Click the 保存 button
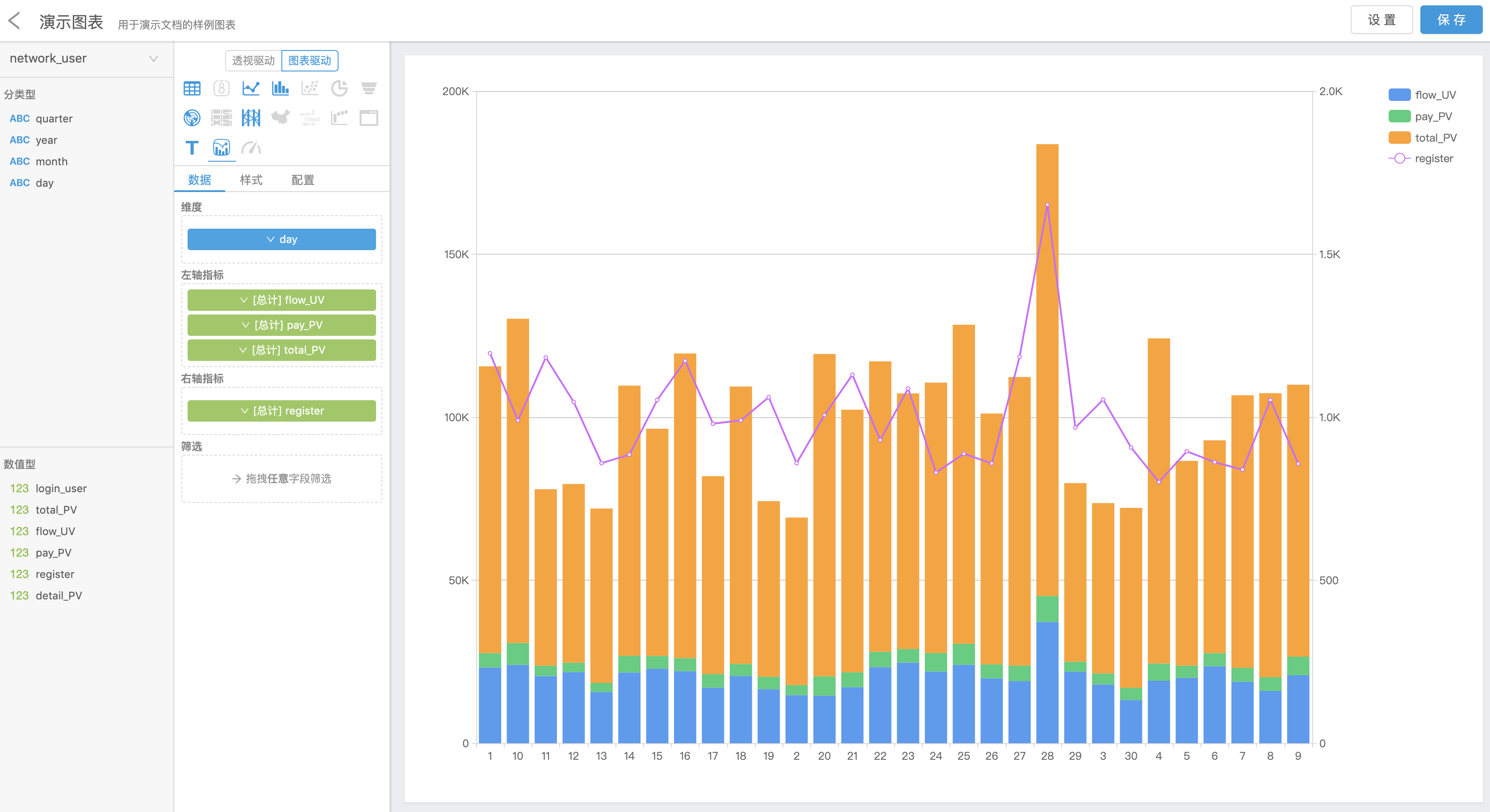Viewport: 1490px width, 812px height. (x=1451, y=20)
